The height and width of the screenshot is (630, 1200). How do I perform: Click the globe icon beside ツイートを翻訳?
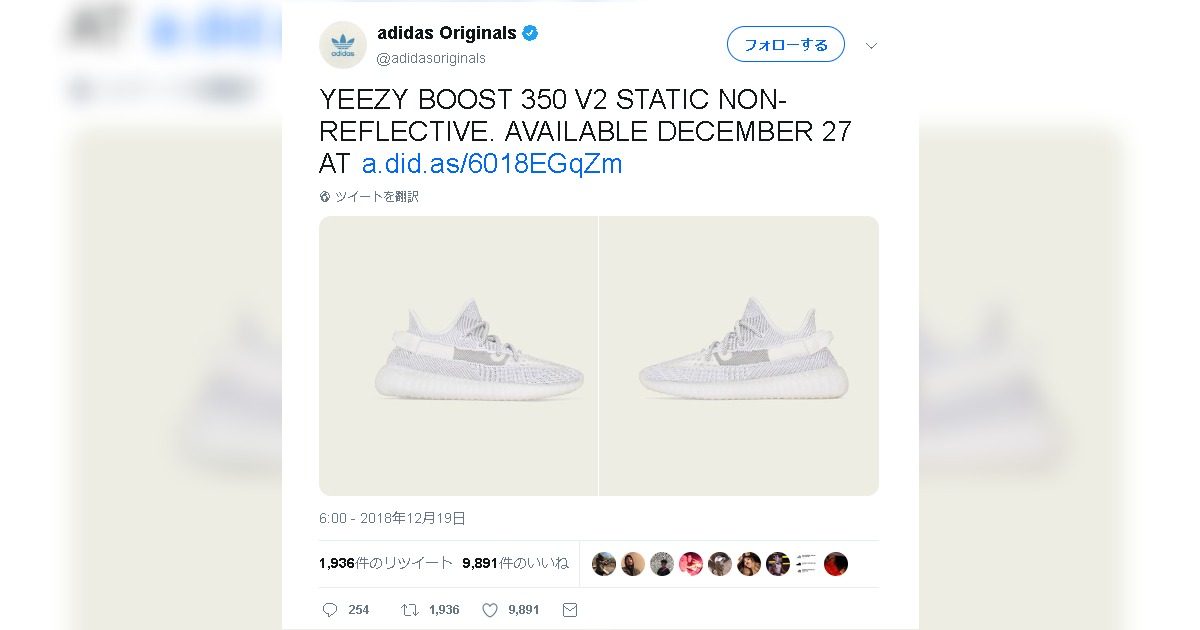click(x=325, y=197)
